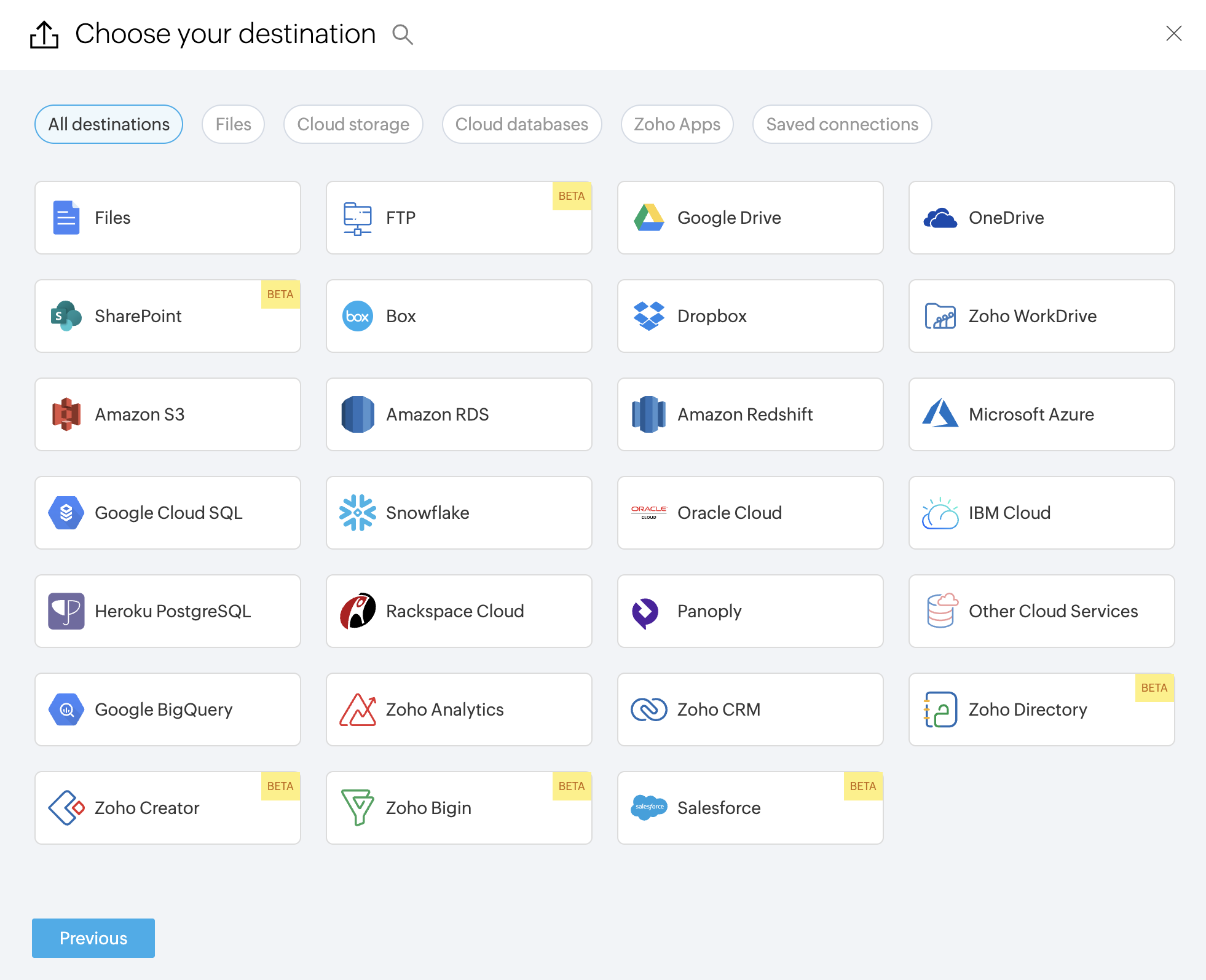The height and width of the screenshot is (980, 1206).
Task: Click the Dropbox logo icon
Action: 648,316
